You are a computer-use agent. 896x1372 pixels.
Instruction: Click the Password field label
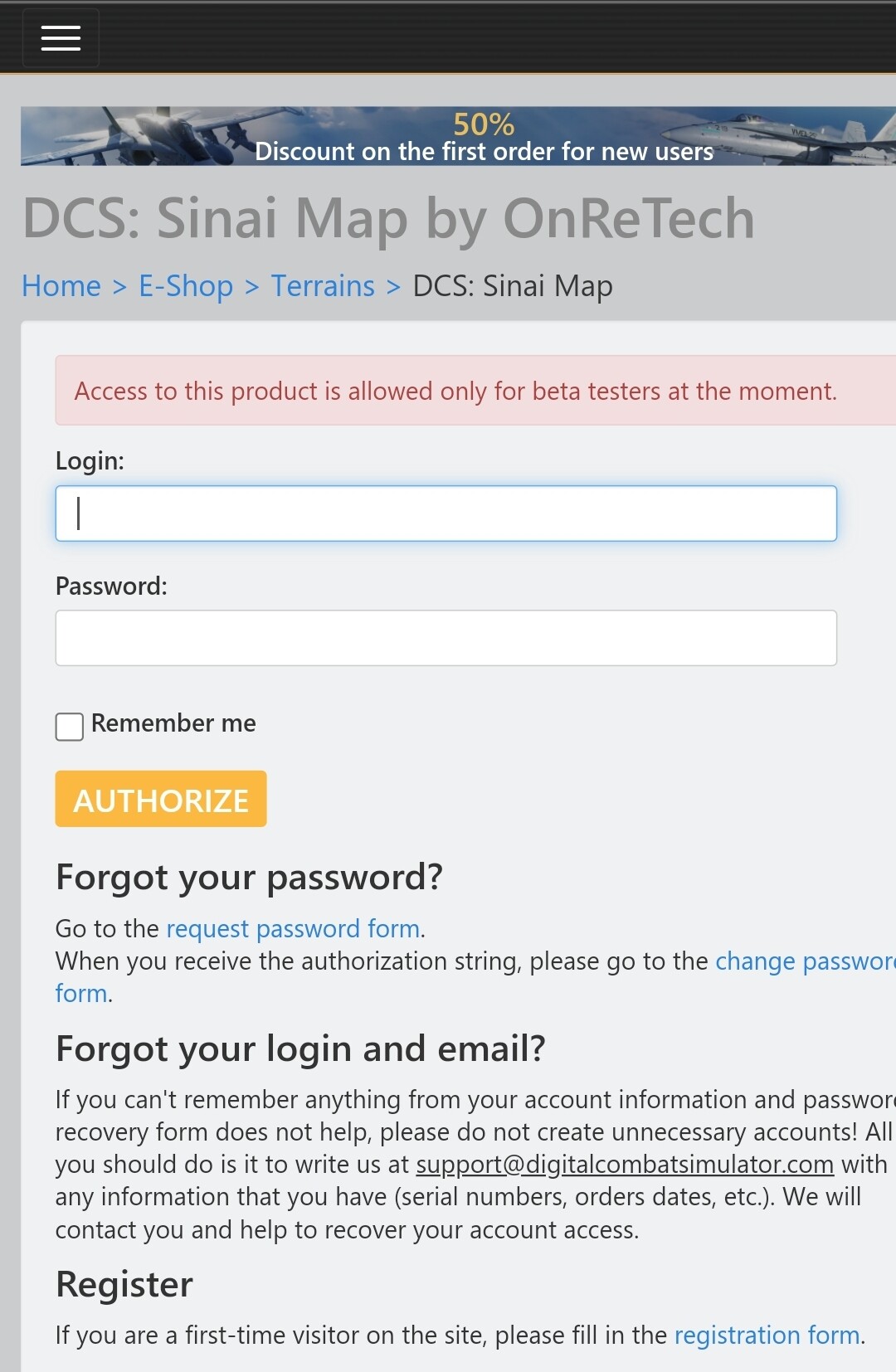tap(111, 586)
